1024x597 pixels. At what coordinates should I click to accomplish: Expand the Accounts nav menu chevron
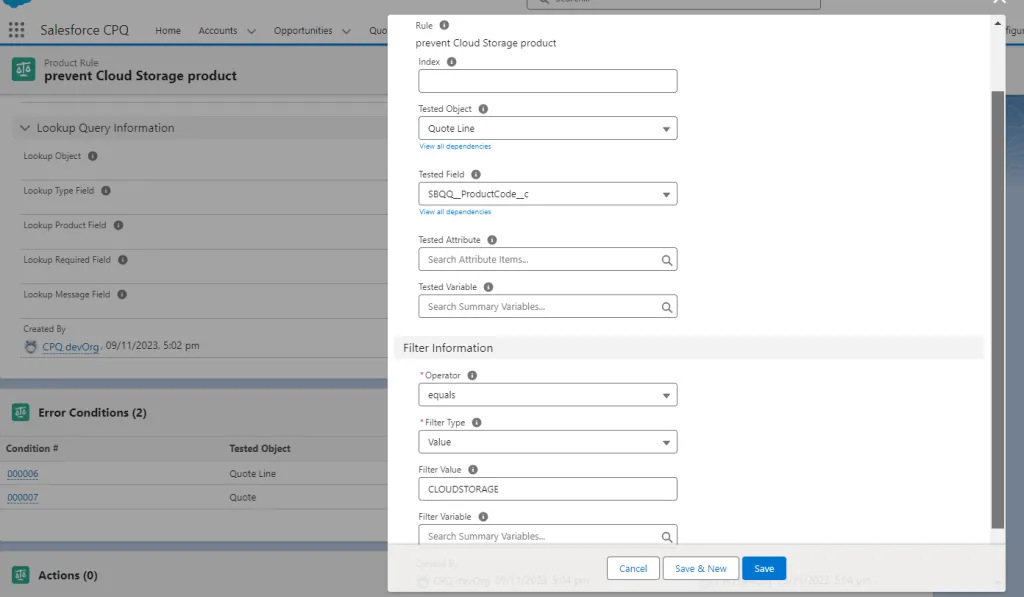[251, 31]
